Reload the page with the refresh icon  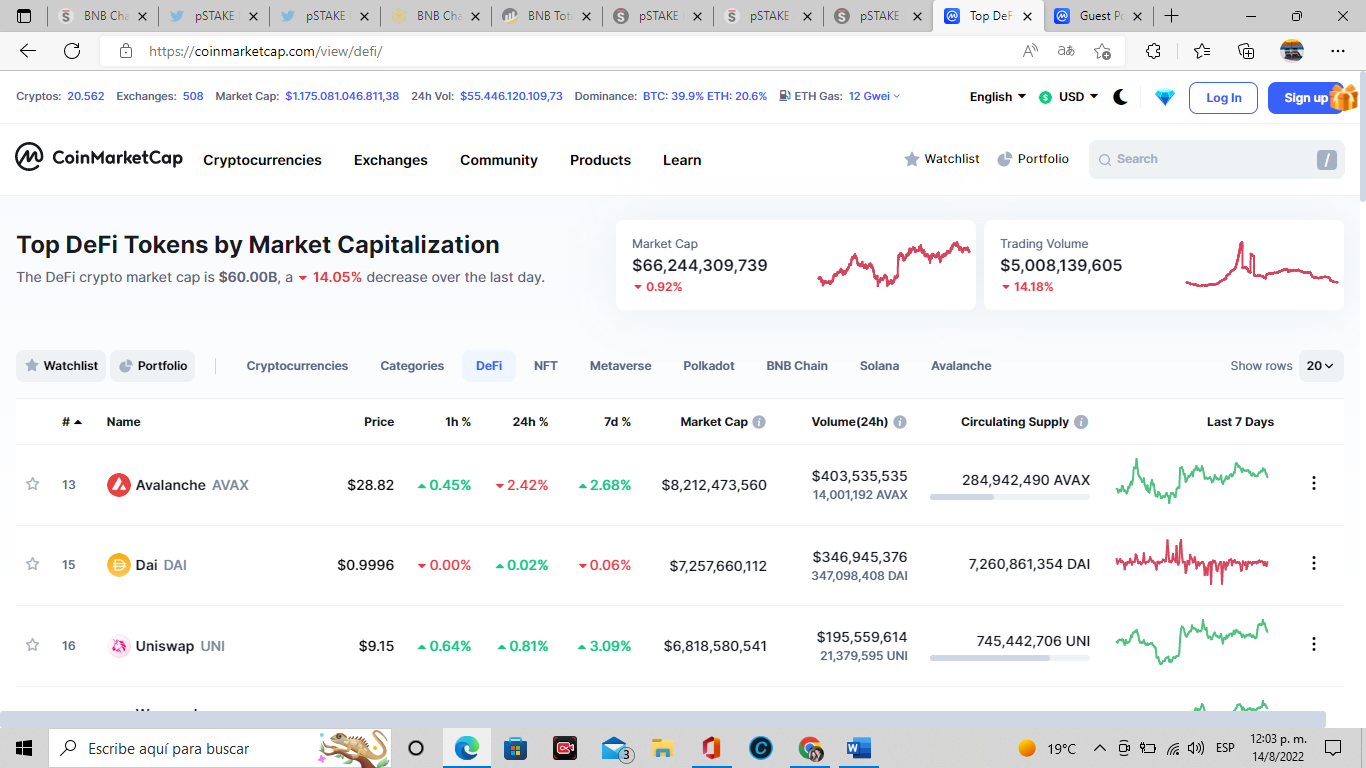pos(72,51)
